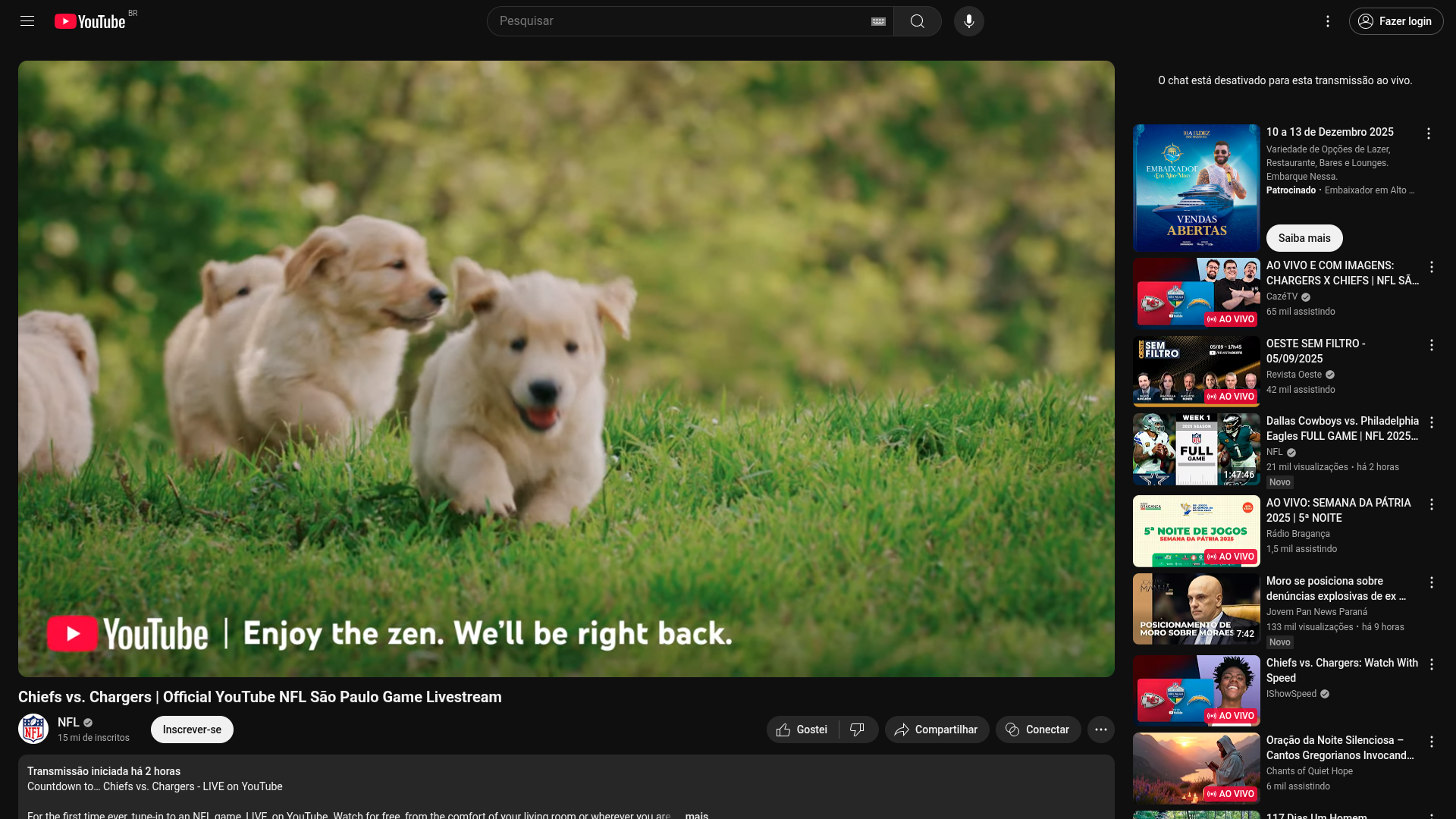Dislike the video with thumbs-down
Viewport: 1456px width, 819px height.
[858, 730]
